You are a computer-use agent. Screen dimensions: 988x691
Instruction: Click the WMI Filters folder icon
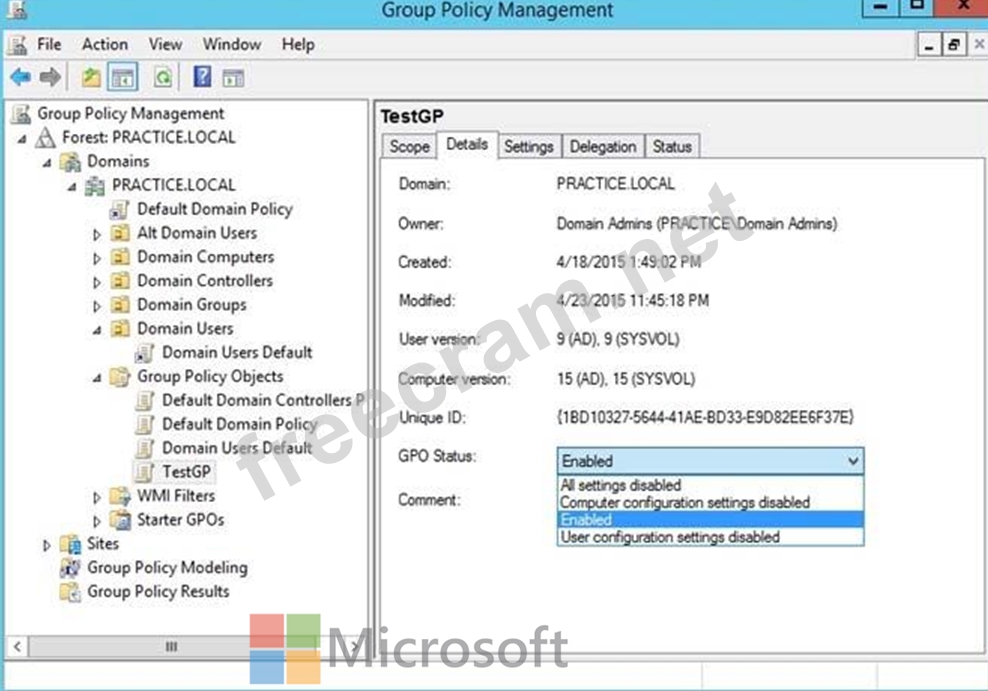pos(120,496)
